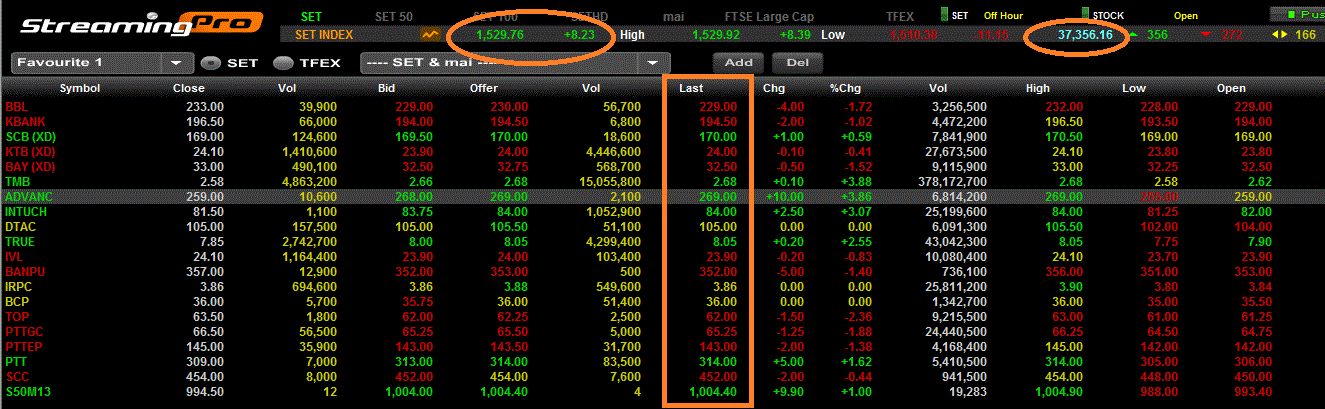Click PTT's bid price 313.00
This screenshot has height=409, width=1325.
pos(413,362)
